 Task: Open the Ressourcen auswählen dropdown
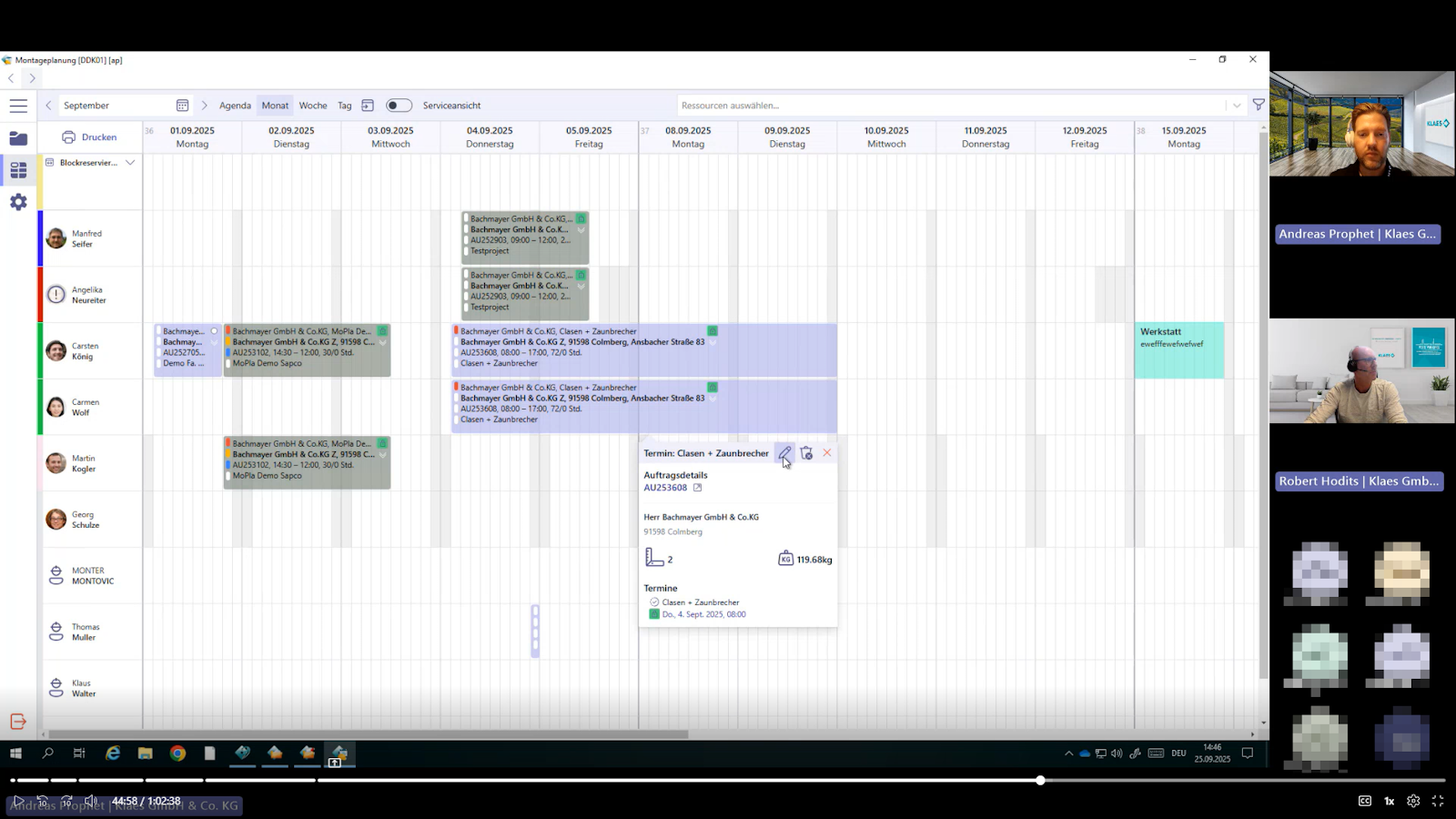point(1236,106)
